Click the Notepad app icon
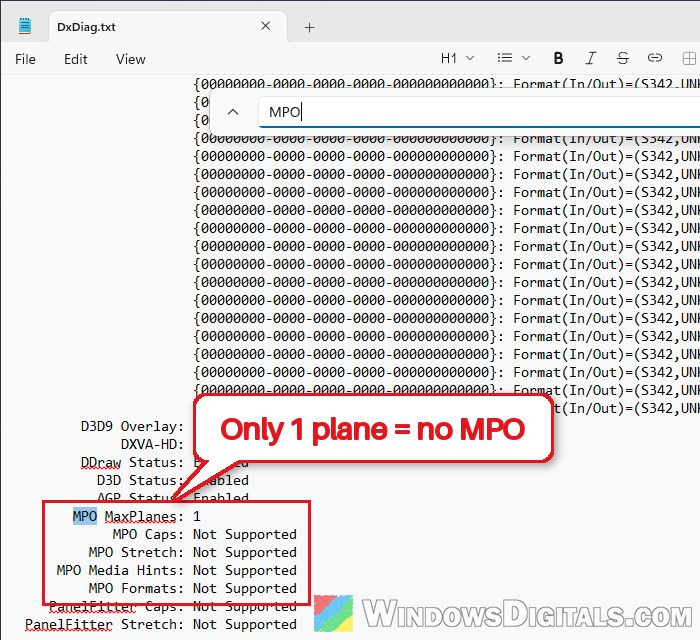The width and height of the screenshot is (700, 640). pos(25,26)
